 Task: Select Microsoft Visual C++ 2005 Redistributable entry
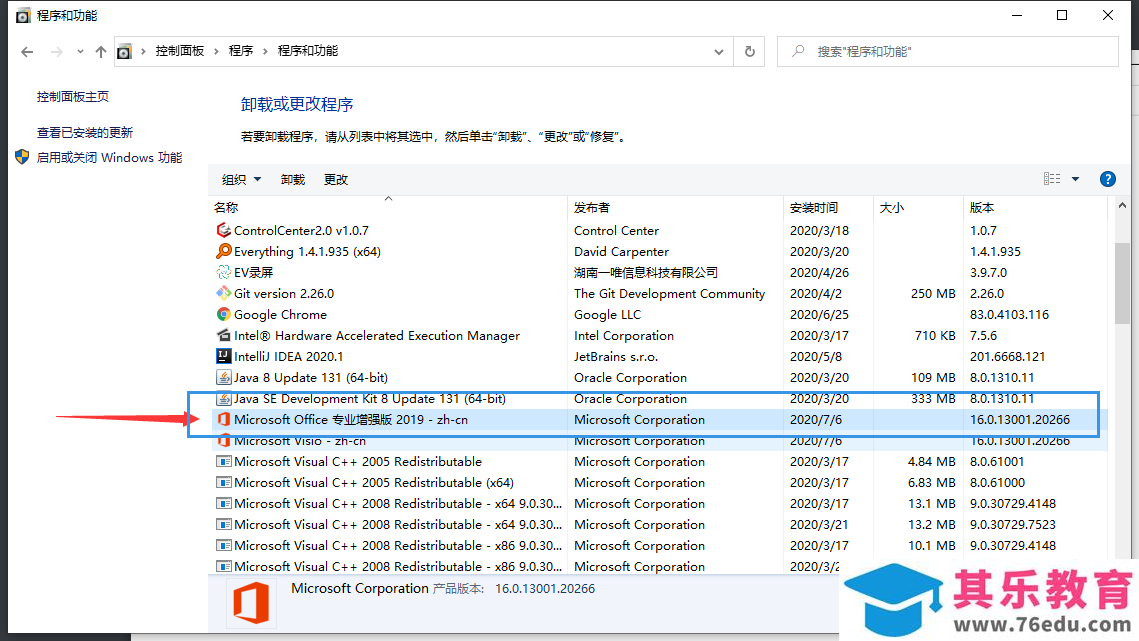pyautogui.click(x=659, y=462)
